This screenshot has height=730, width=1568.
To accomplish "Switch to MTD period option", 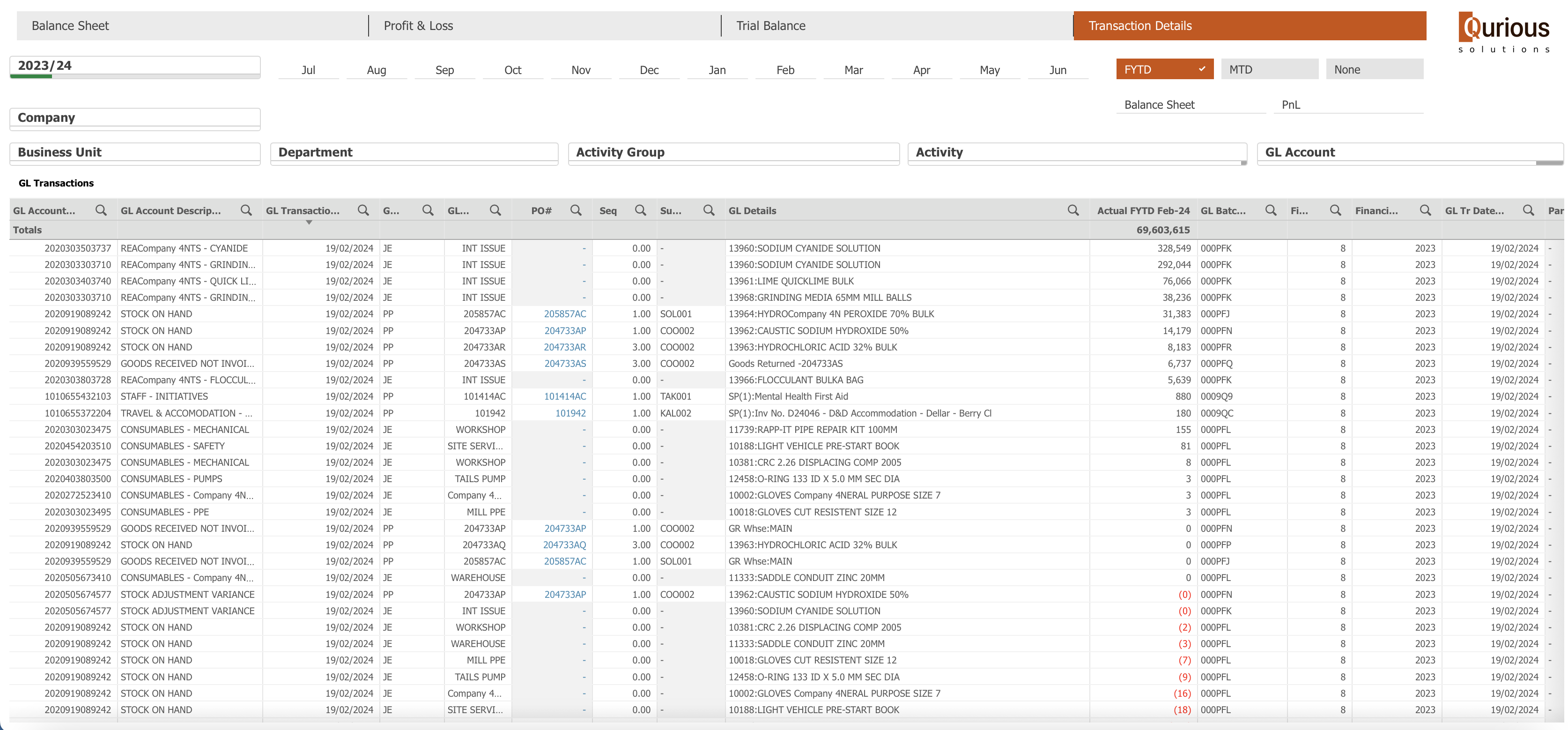I will point(1270,69).
